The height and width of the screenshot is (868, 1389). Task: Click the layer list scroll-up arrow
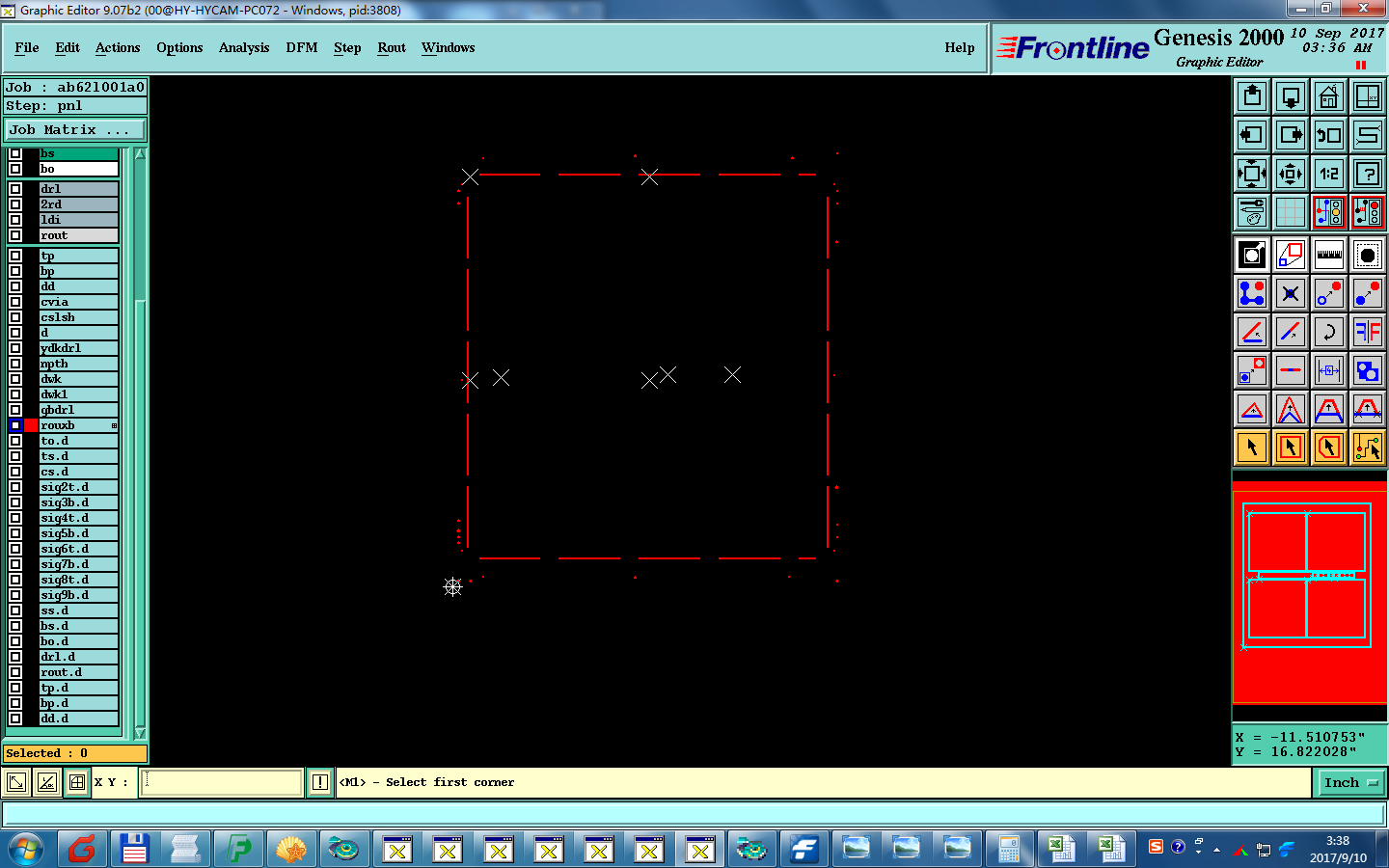pyautogui.click(x=141, y=154)
